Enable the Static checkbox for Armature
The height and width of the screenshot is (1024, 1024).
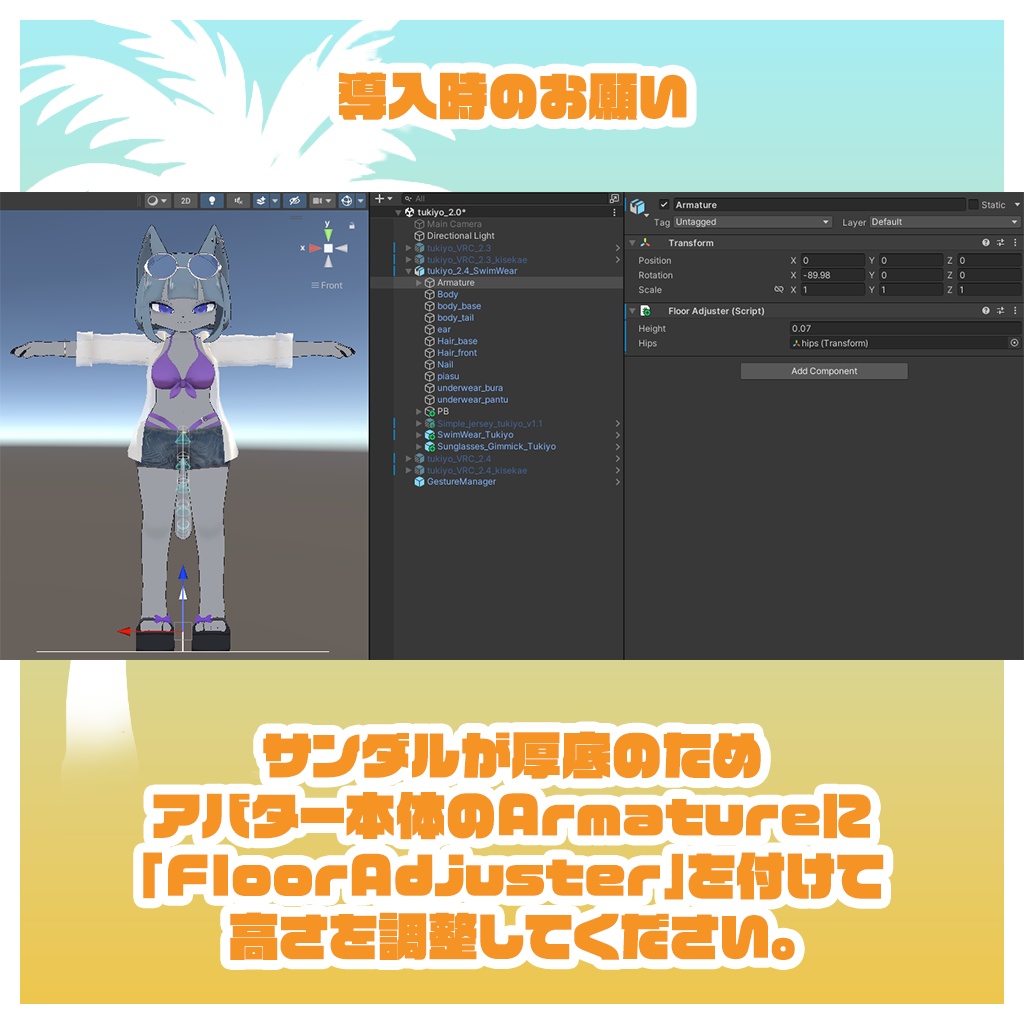(x=972, y=205)
